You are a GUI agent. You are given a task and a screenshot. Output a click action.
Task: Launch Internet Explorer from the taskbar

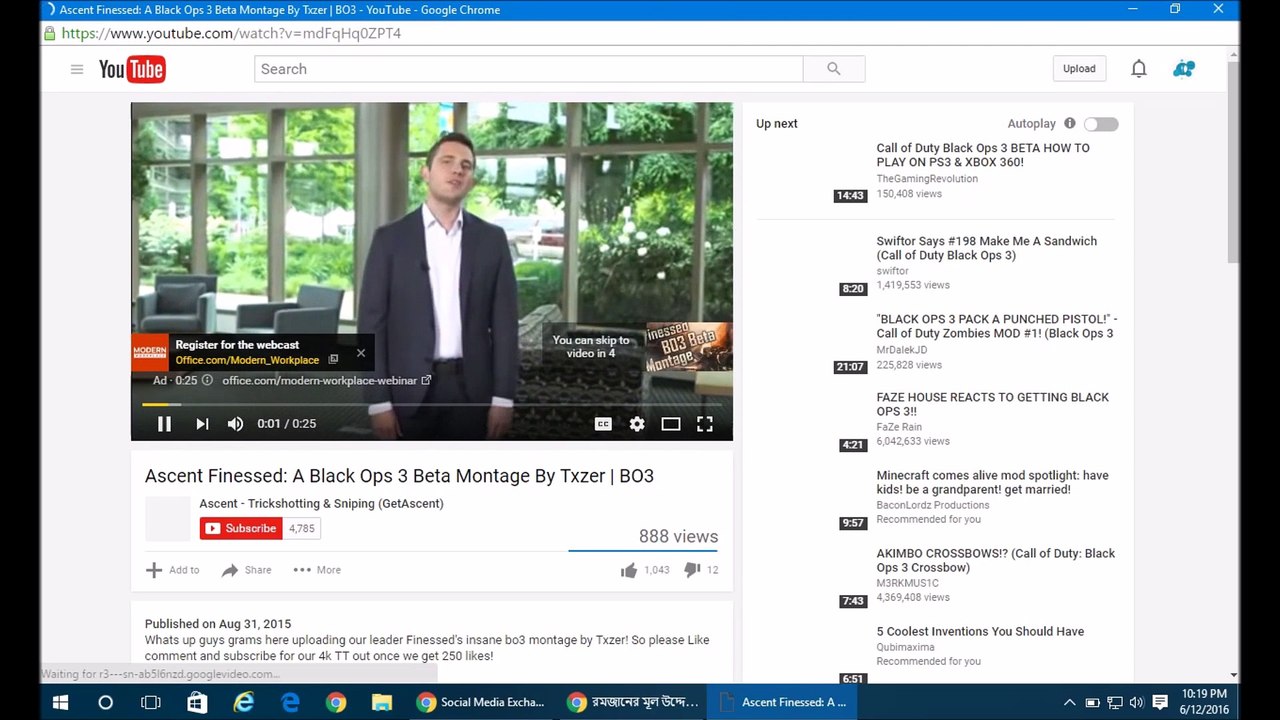pyautogui.click(x=243, y=702)
